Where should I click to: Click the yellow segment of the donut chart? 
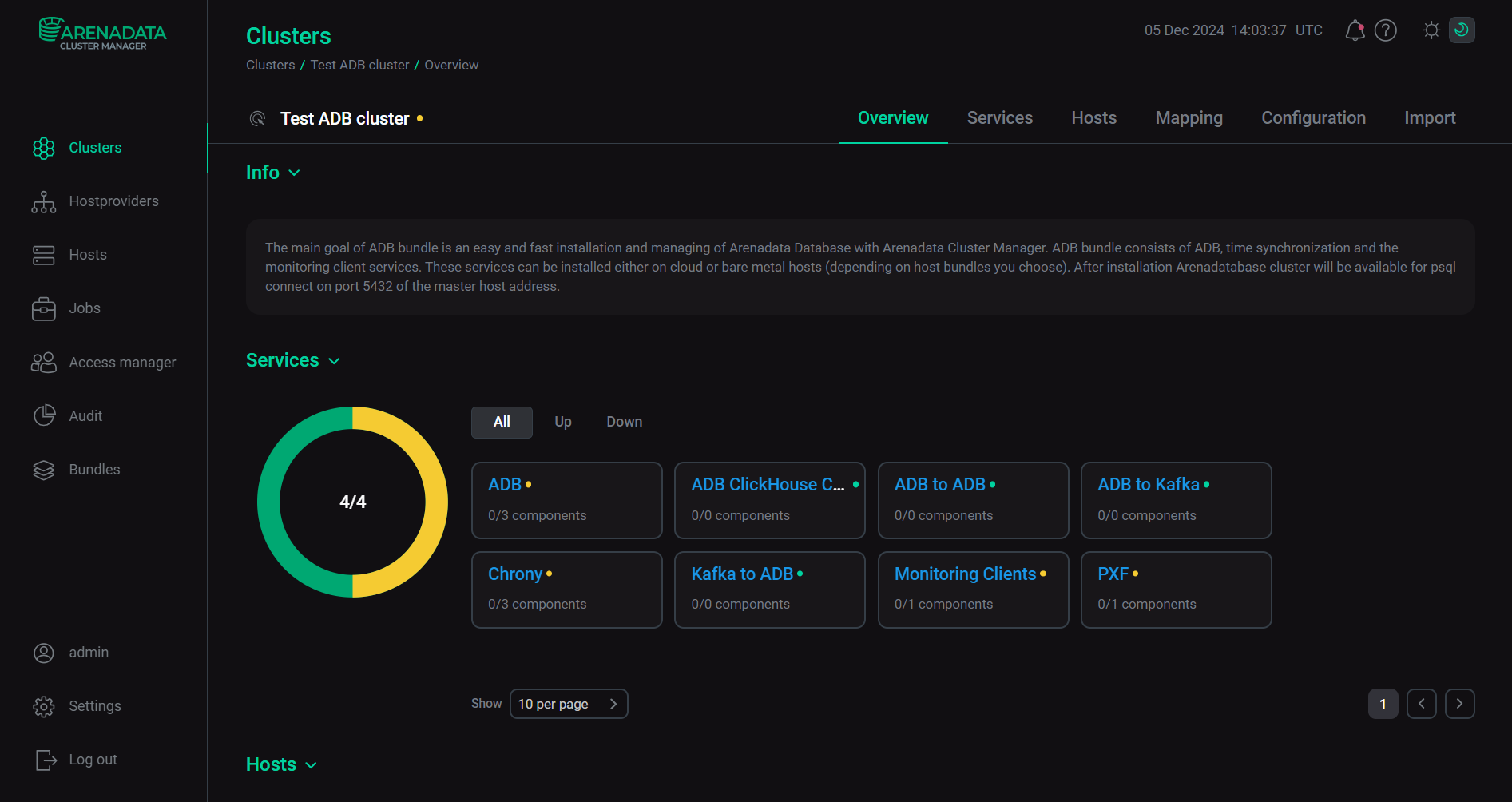[x=436, y=502]
